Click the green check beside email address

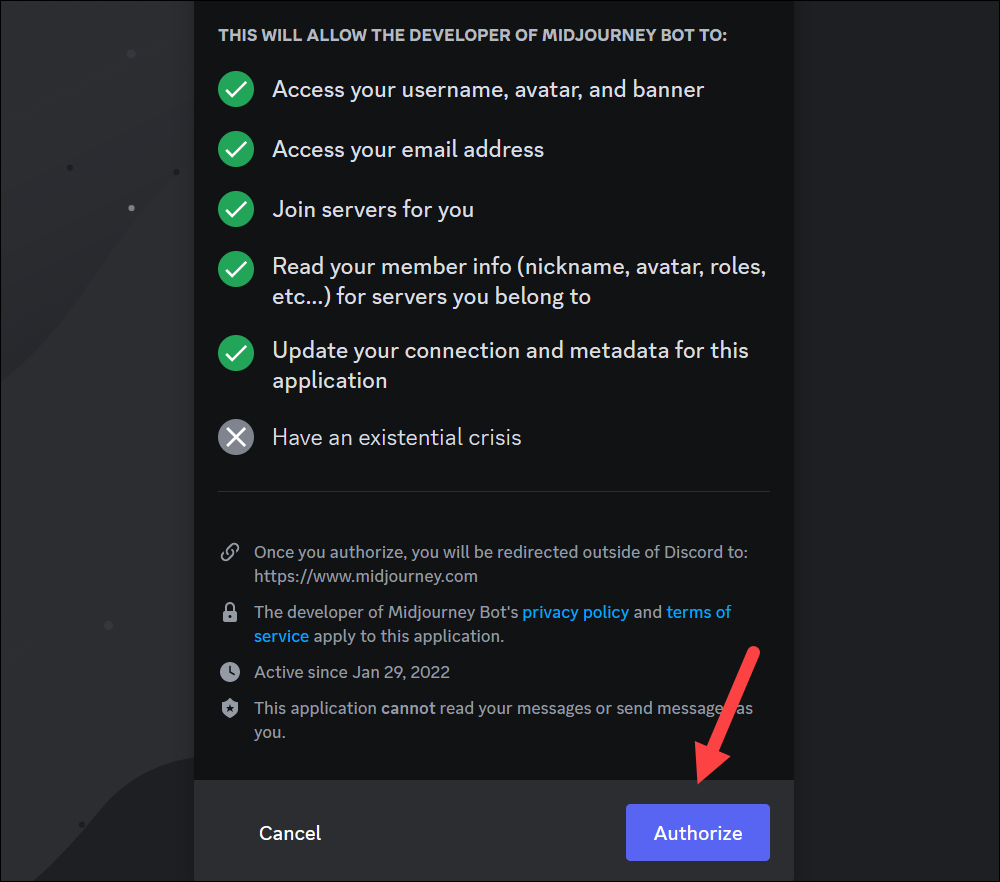236,149
